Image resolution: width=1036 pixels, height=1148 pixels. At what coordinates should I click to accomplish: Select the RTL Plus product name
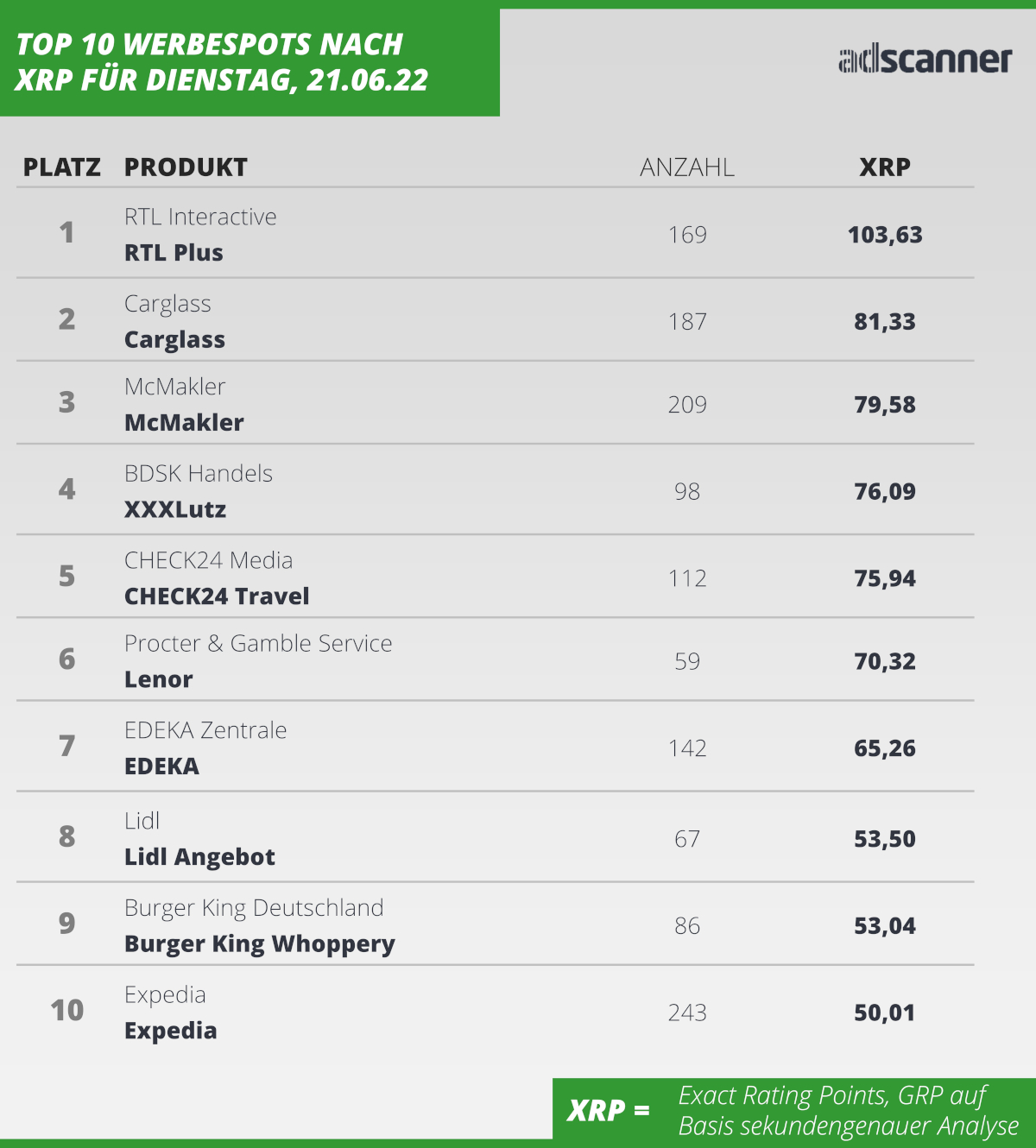(x=174, y=253)
